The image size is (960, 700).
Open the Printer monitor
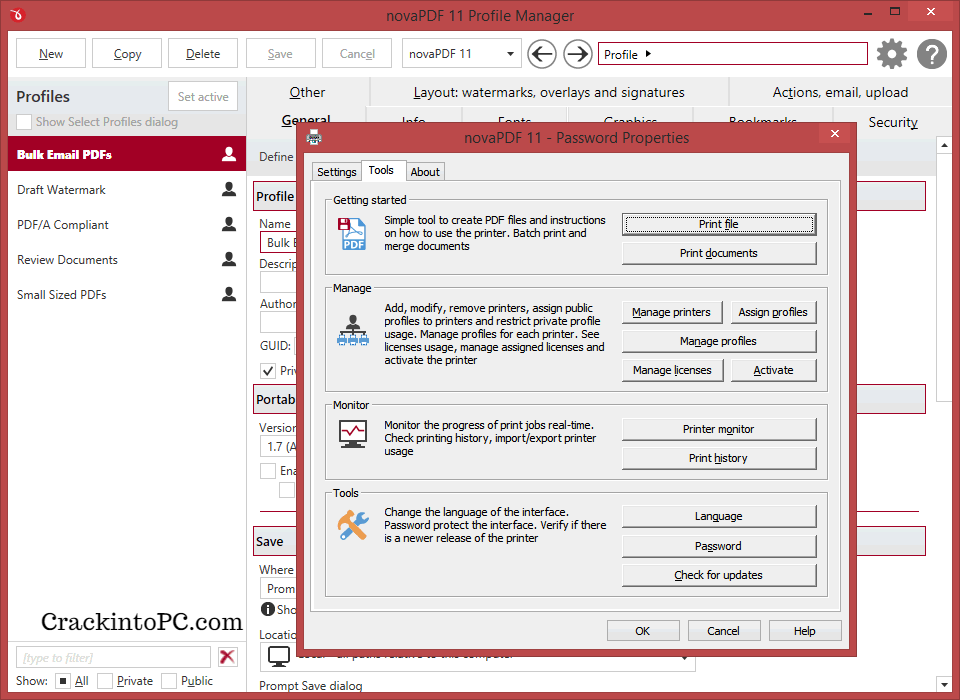tap(719, 429)
